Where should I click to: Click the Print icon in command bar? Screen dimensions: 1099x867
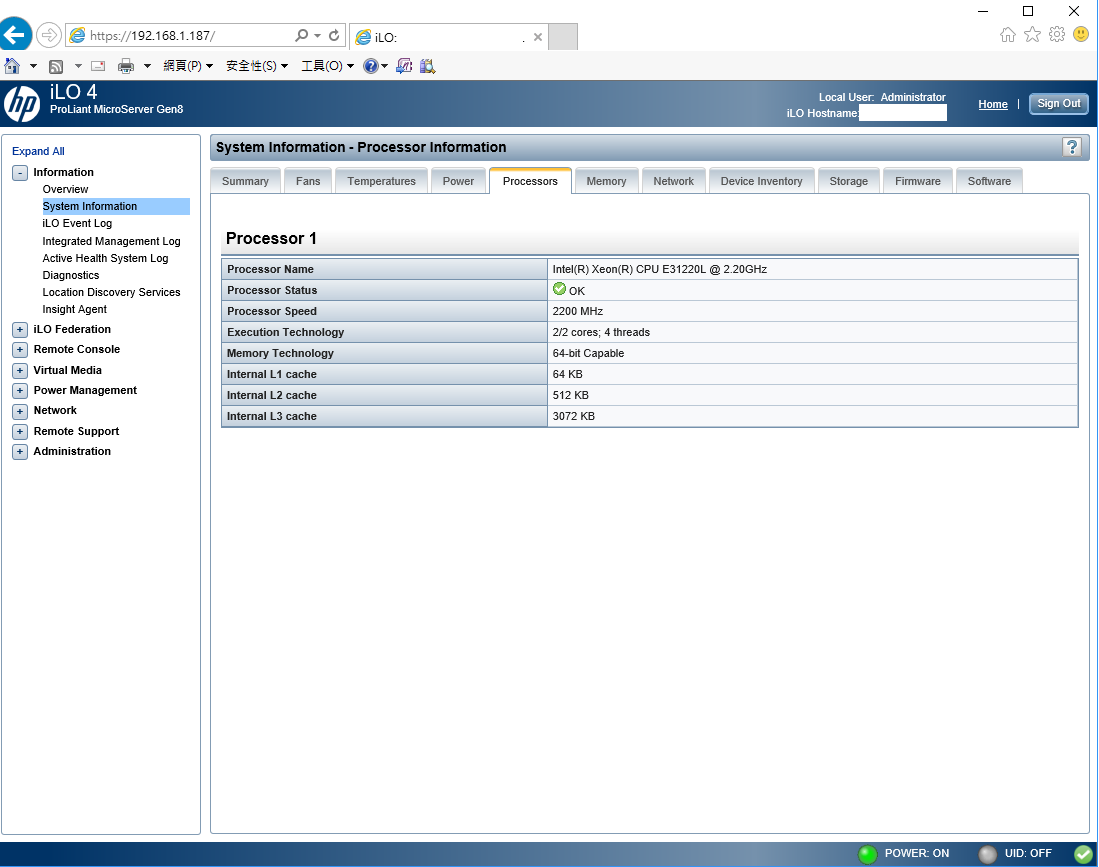tap(126, 66)
